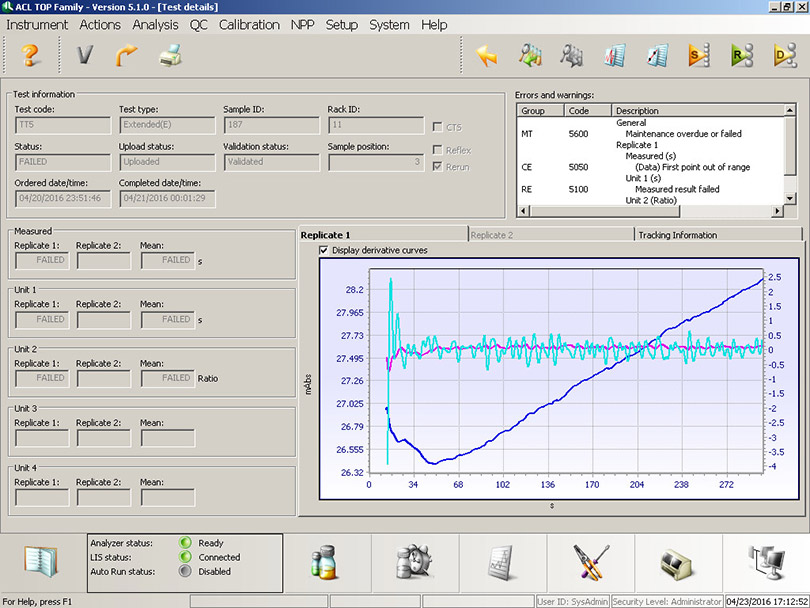
Task: Click the Analyzer status green indicator
Action: click(x=185, y=542)
